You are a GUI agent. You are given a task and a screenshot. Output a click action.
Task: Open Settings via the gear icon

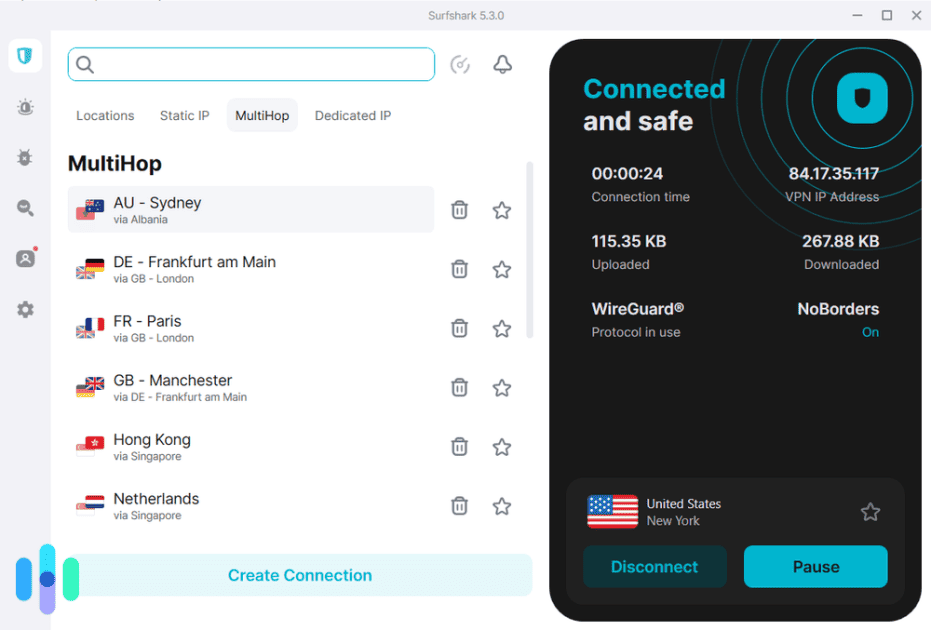pos(24,310)
